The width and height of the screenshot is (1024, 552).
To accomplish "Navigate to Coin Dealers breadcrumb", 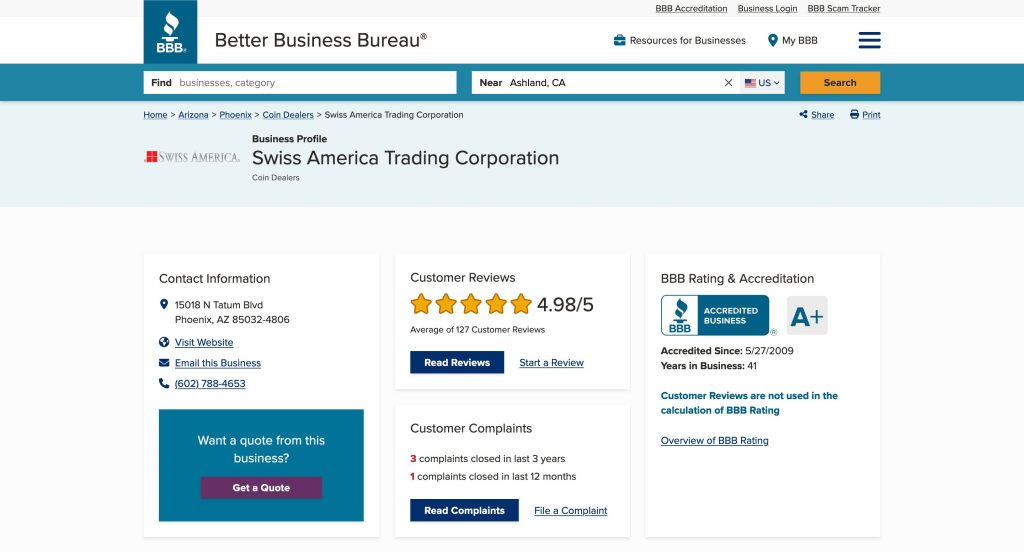I will (x=287, y=115).
